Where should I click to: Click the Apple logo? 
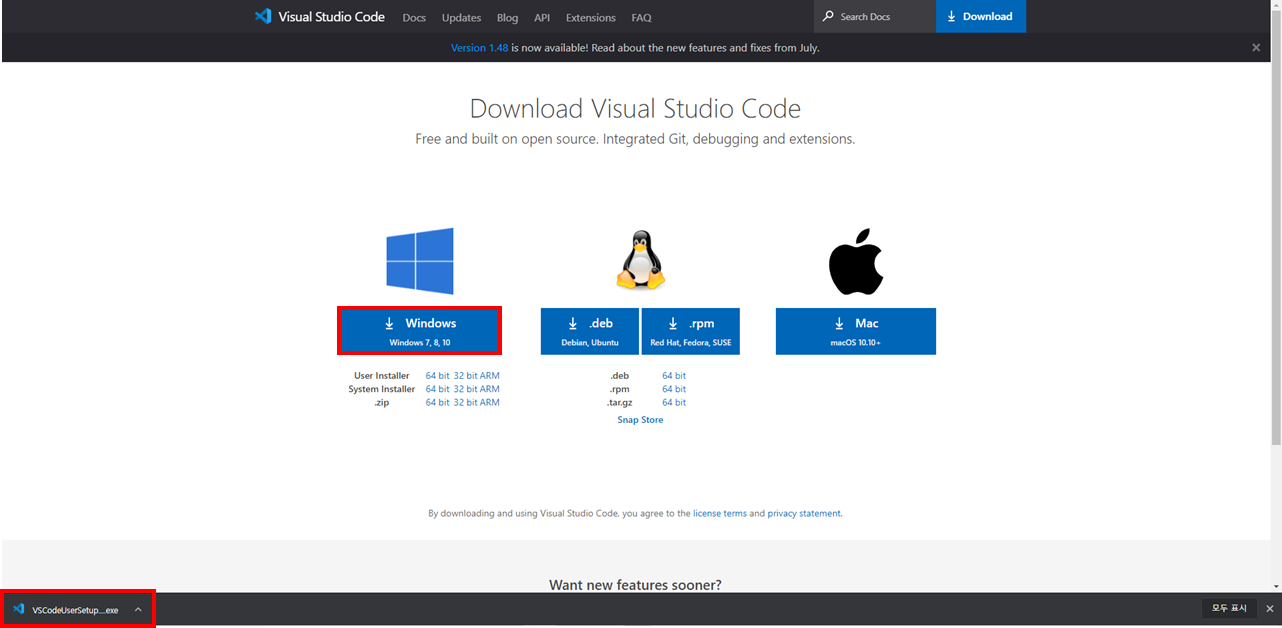click(x=855, y=261)
